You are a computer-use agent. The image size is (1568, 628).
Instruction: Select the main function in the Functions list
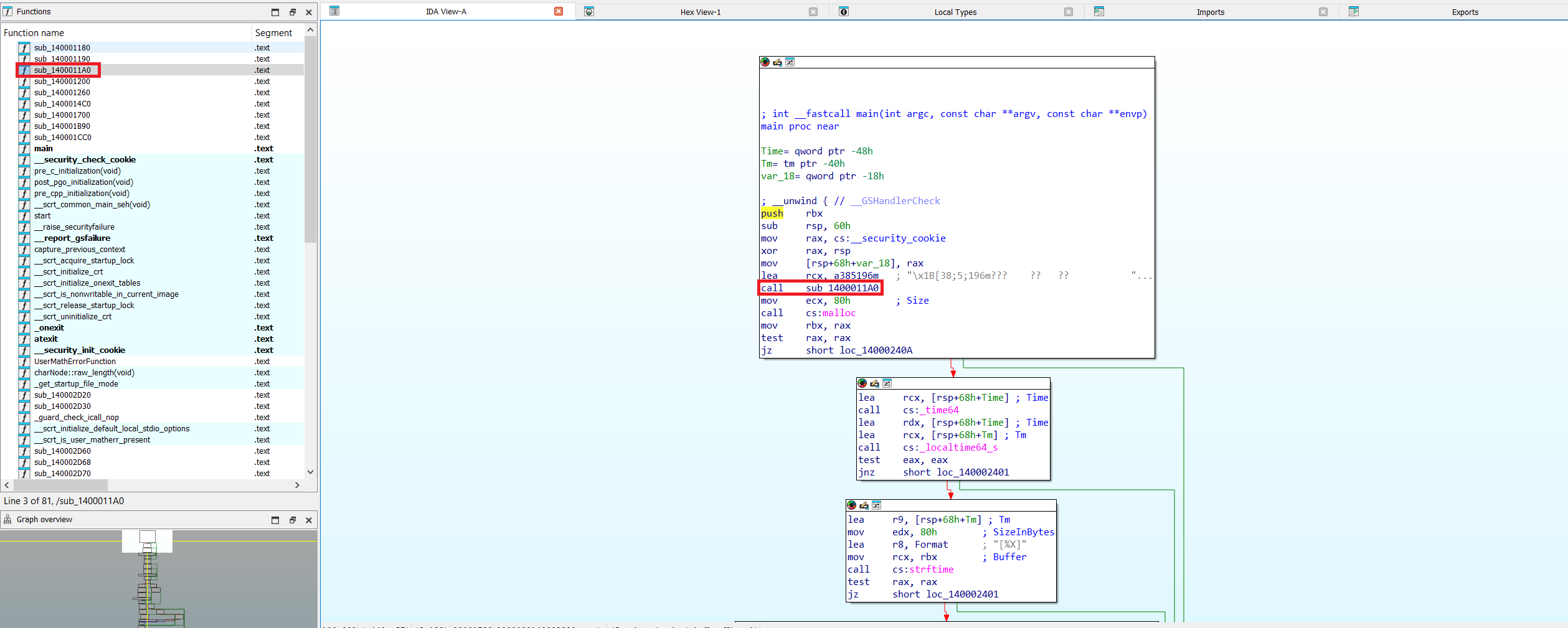(153, 149)
